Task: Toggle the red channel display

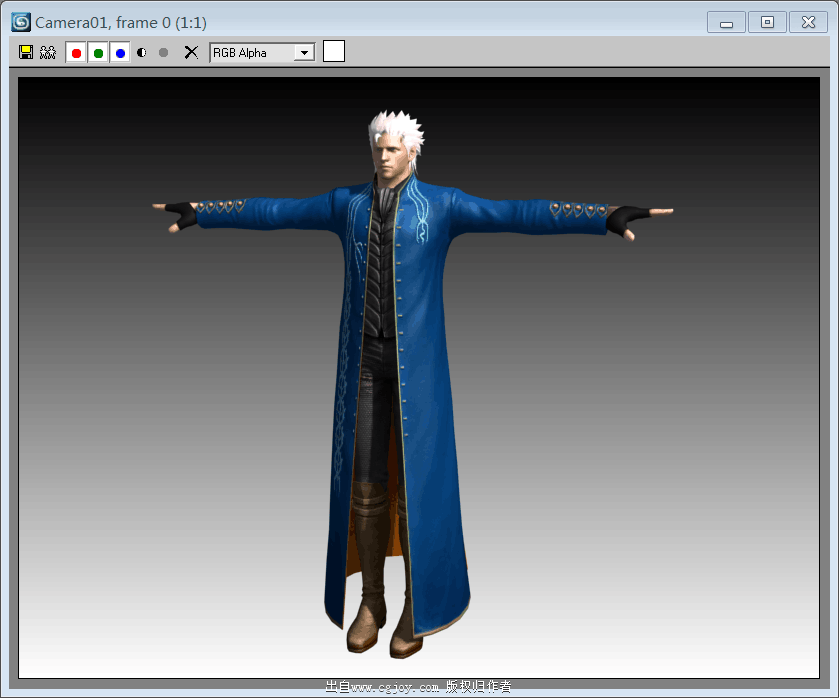Action: tap(75, 52)
